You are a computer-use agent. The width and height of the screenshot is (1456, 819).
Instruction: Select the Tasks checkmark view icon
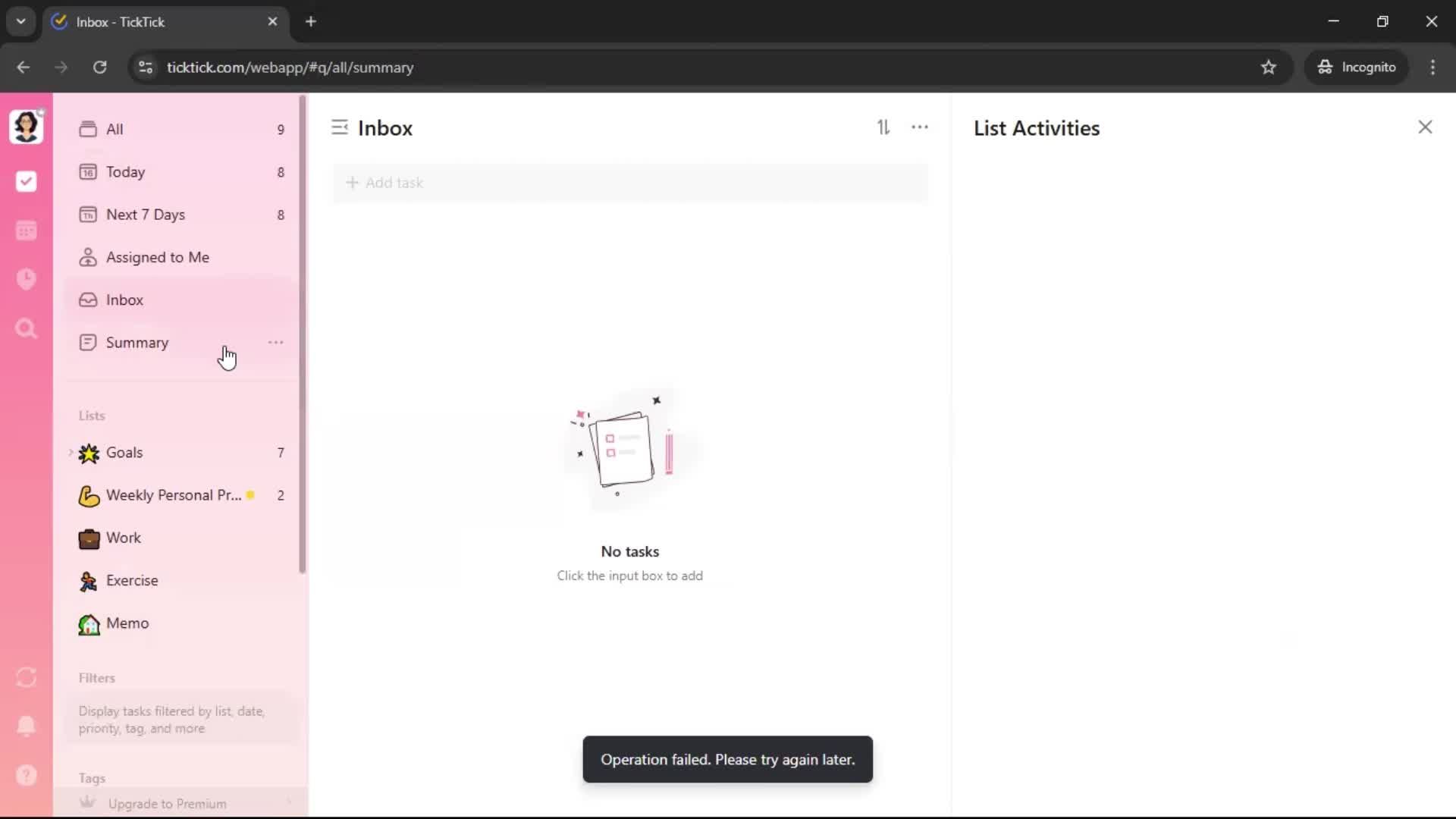(x=26, y=181)
